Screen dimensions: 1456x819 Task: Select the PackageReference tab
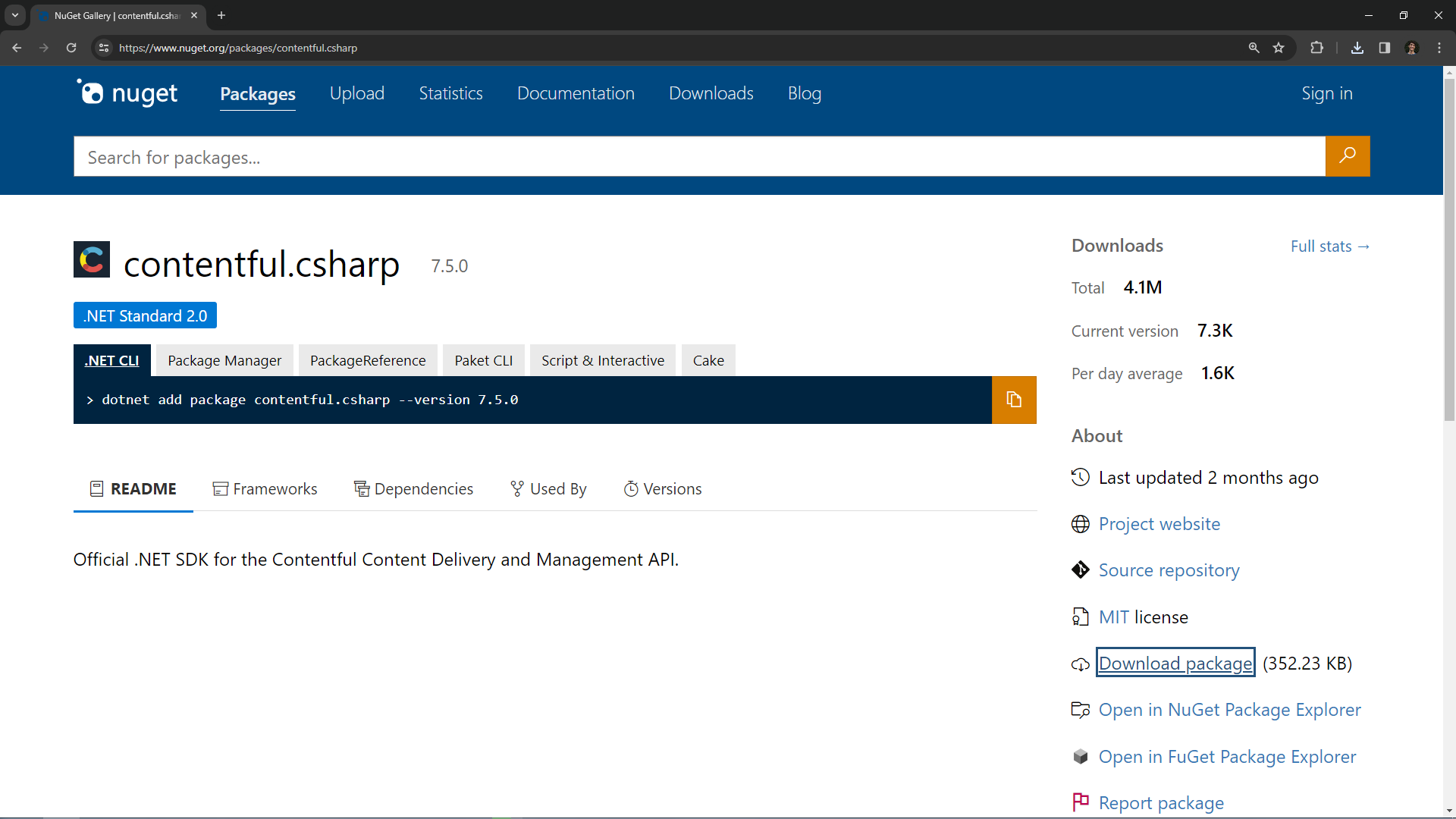[368, 360]
